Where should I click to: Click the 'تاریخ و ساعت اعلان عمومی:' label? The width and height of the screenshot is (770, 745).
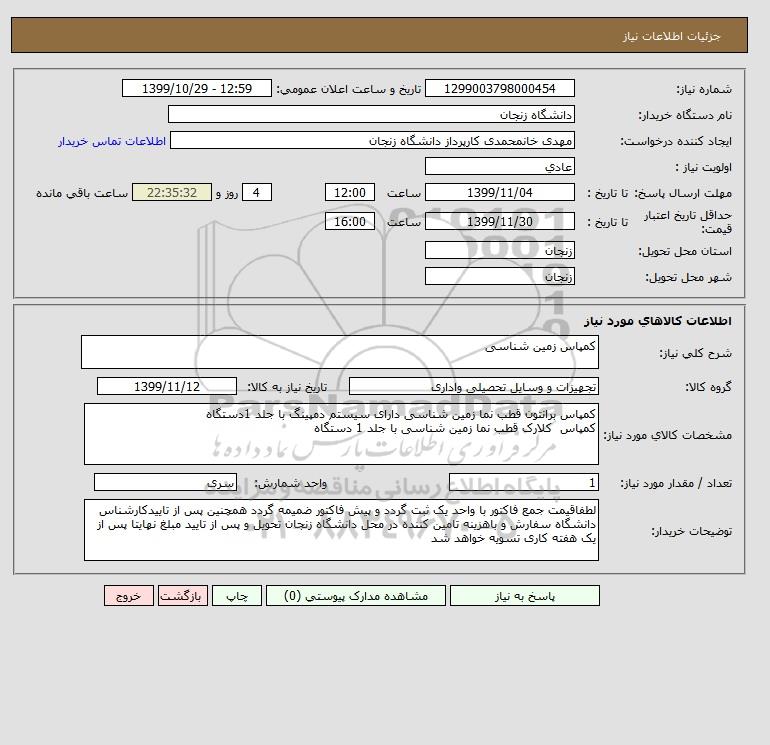point(349,89)
